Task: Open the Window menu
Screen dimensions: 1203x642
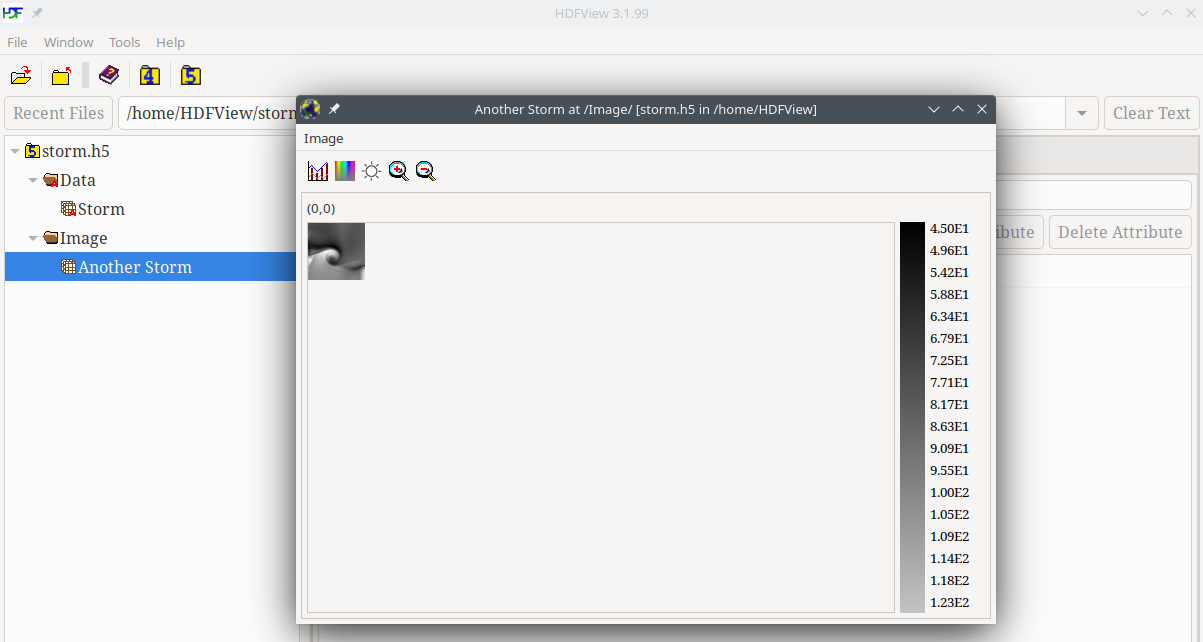Action: [x=68, y=42]
